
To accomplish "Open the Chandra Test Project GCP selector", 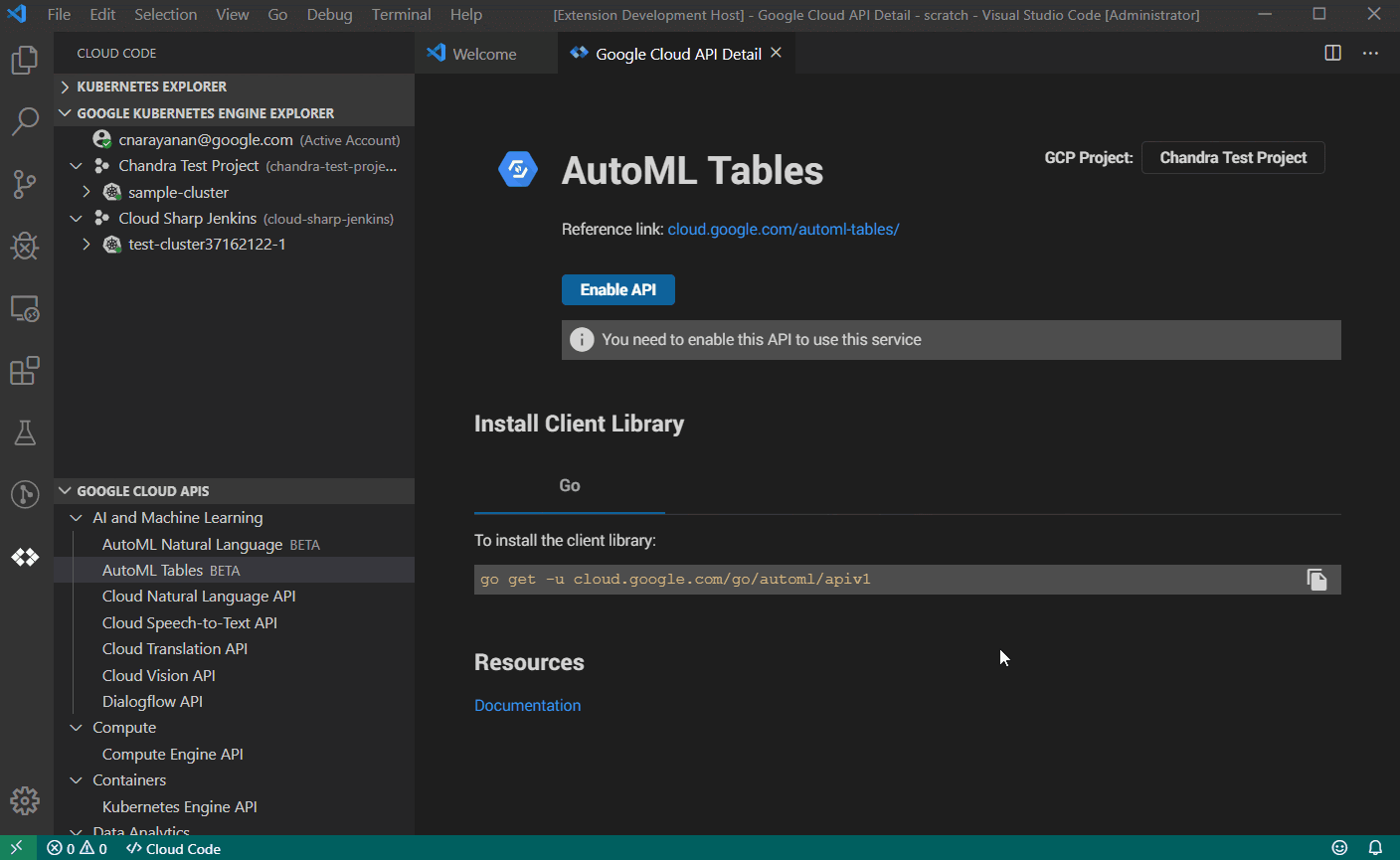I will coord(1233,158).
